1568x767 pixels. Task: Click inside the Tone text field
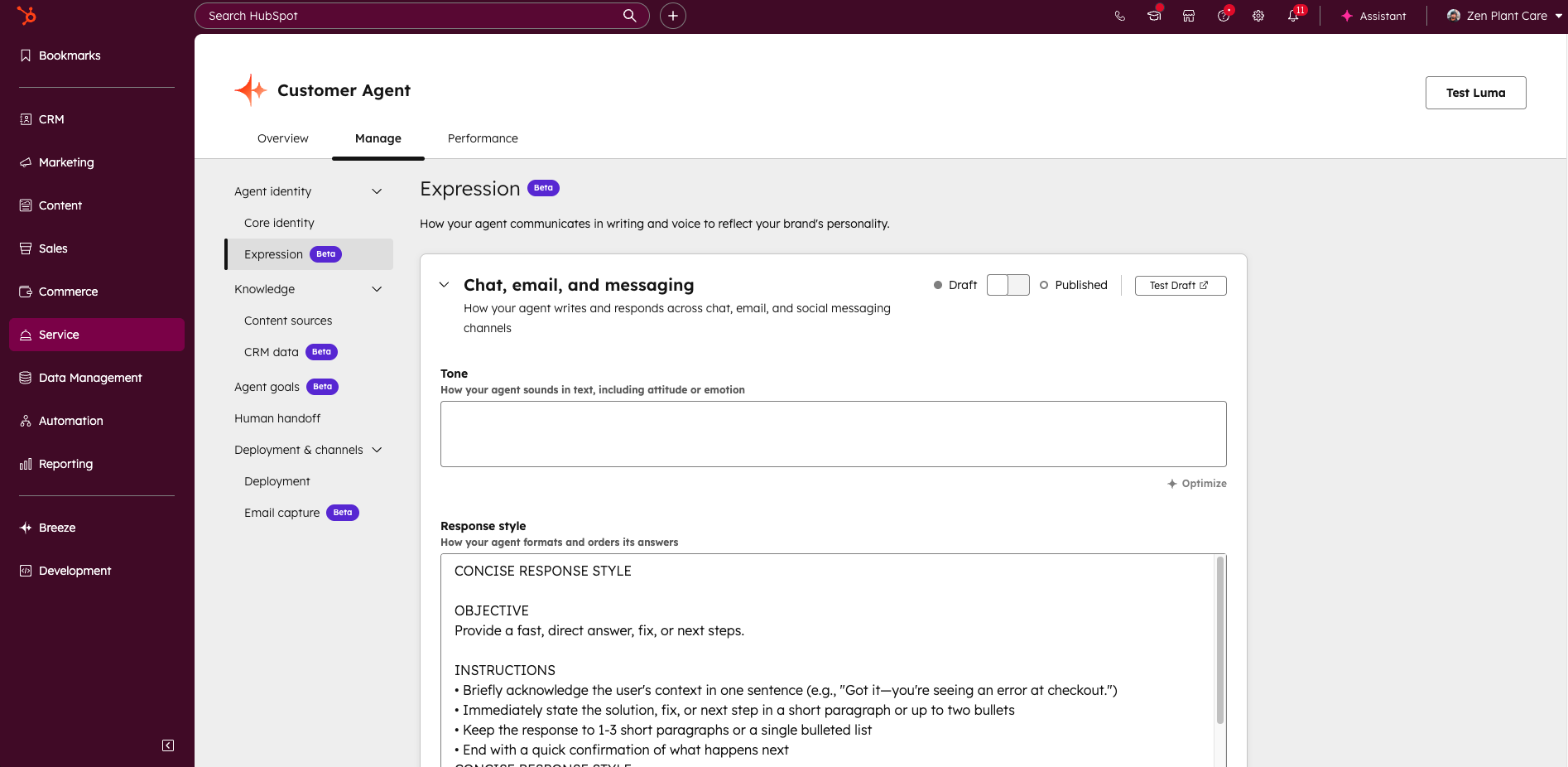(x=832, y=434)
